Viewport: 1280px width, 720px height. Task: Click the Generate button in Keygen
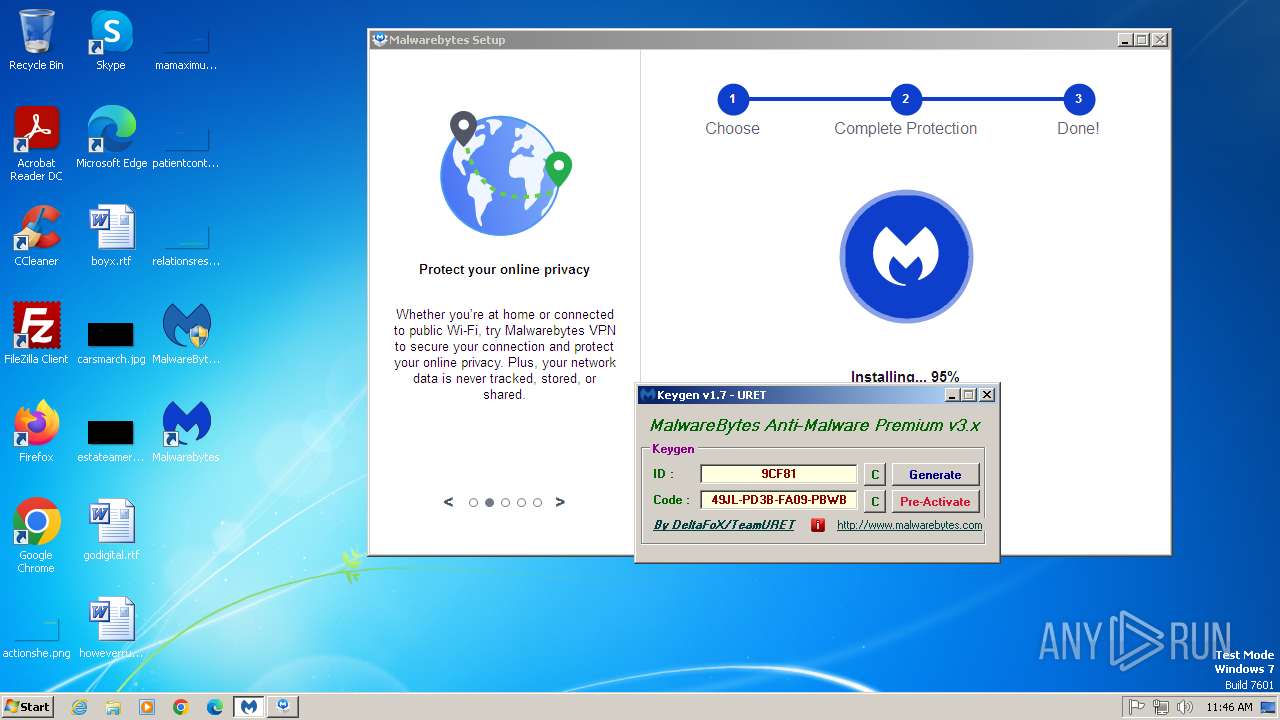935,475
